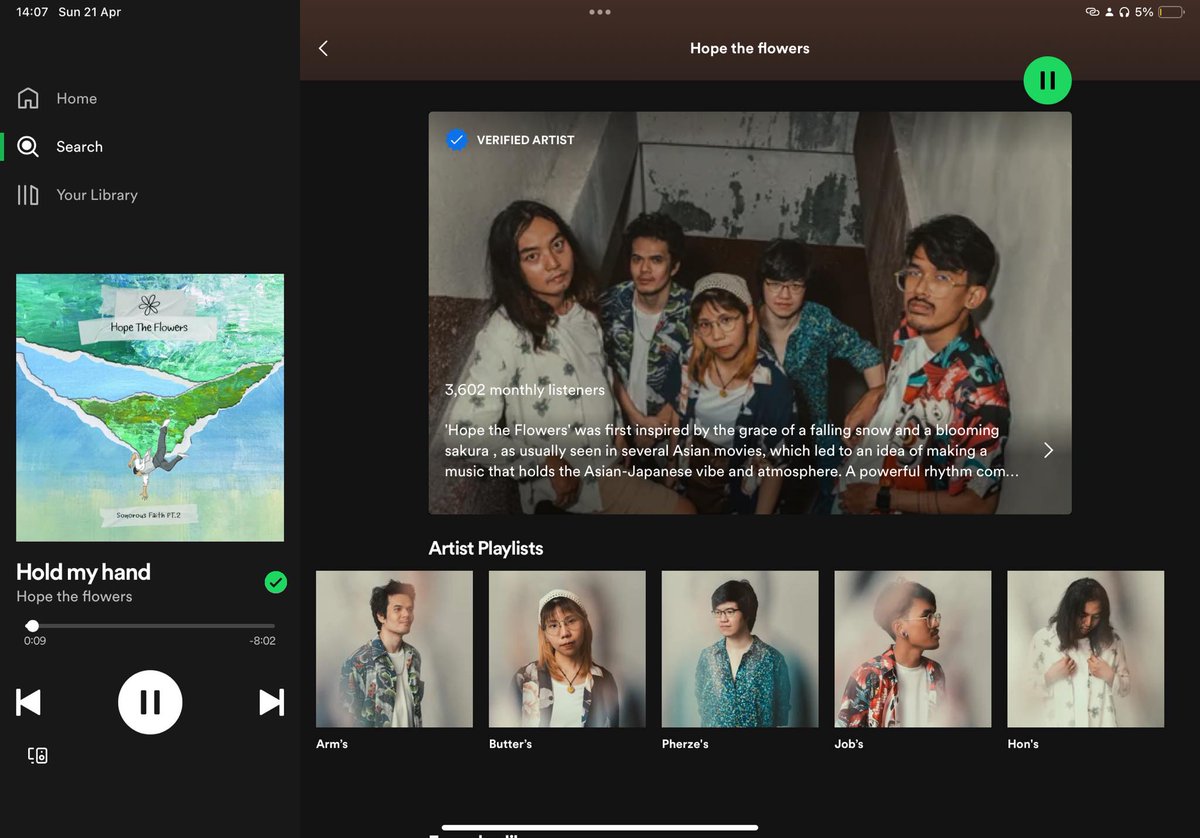Open Arm's playlist thumbnail
The width and height of the screenshot is (1200, 838).
(394, 649)
